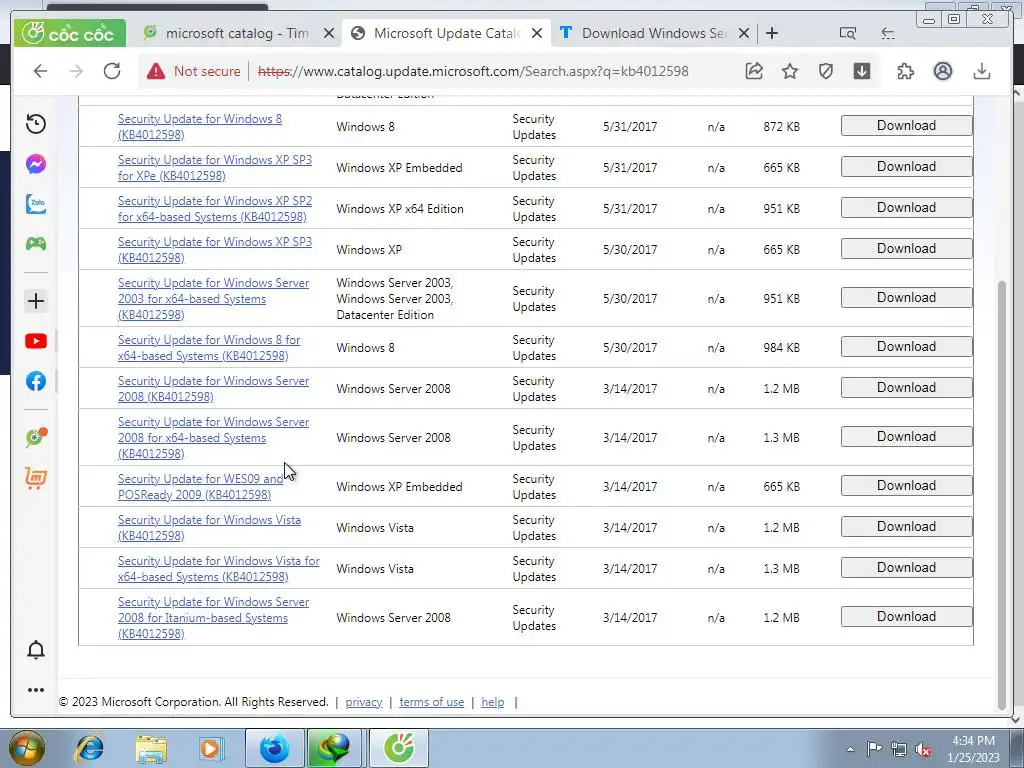This screenshot has width=1024, height=768.
Task: Add a sidebar shortcut with plus icon
Action: (x=36, y=301)
